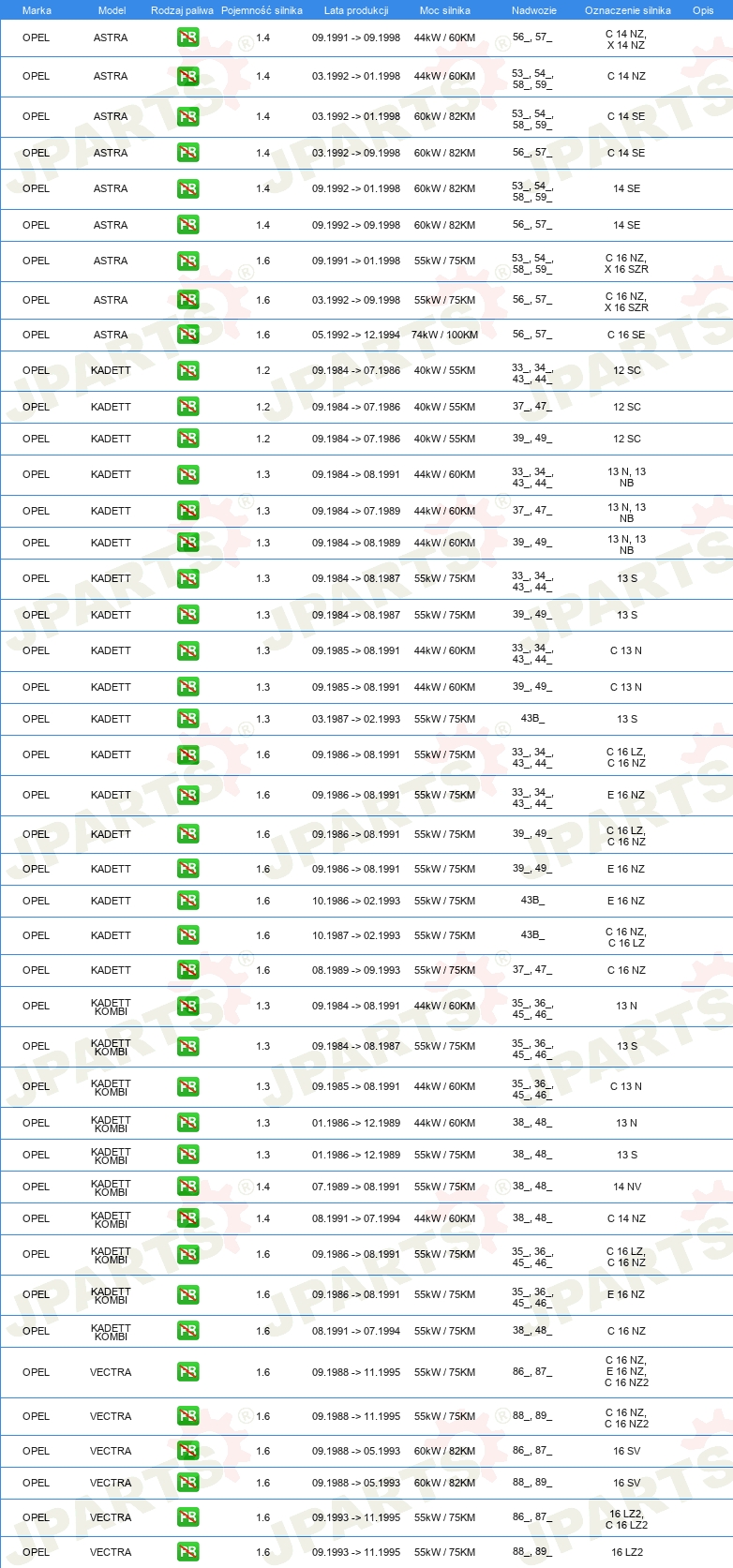Select the 1.6 capacity cell in Kadett 08.1989 row

(x=263, y=971)
